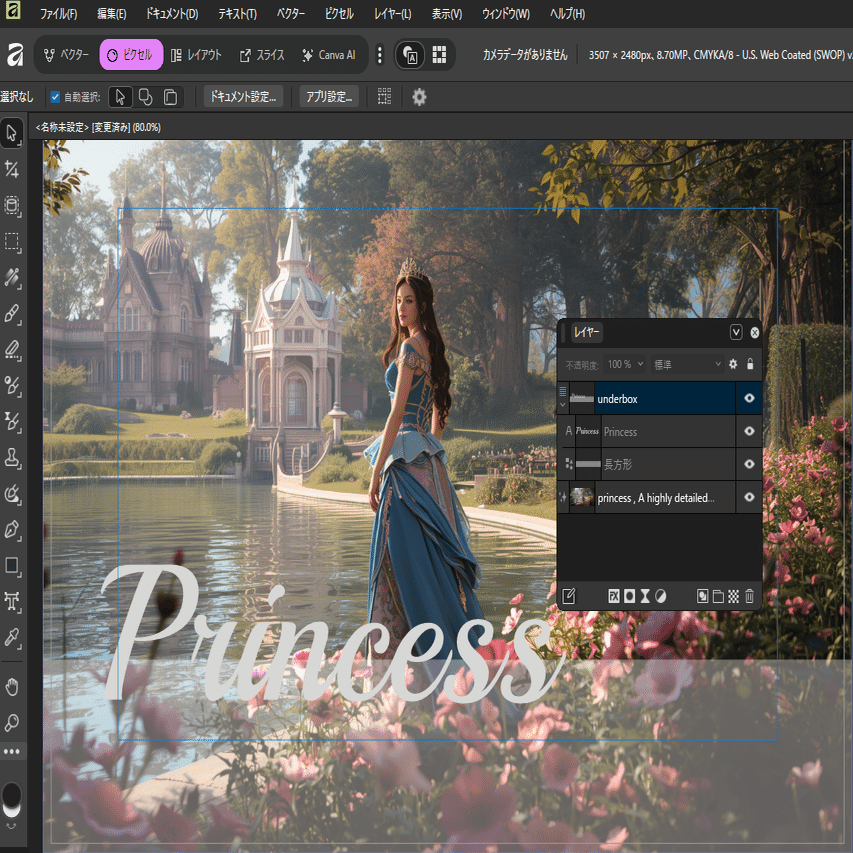Select the Dodge Brush tool
The image size is (853, 853).
(11, 385)
